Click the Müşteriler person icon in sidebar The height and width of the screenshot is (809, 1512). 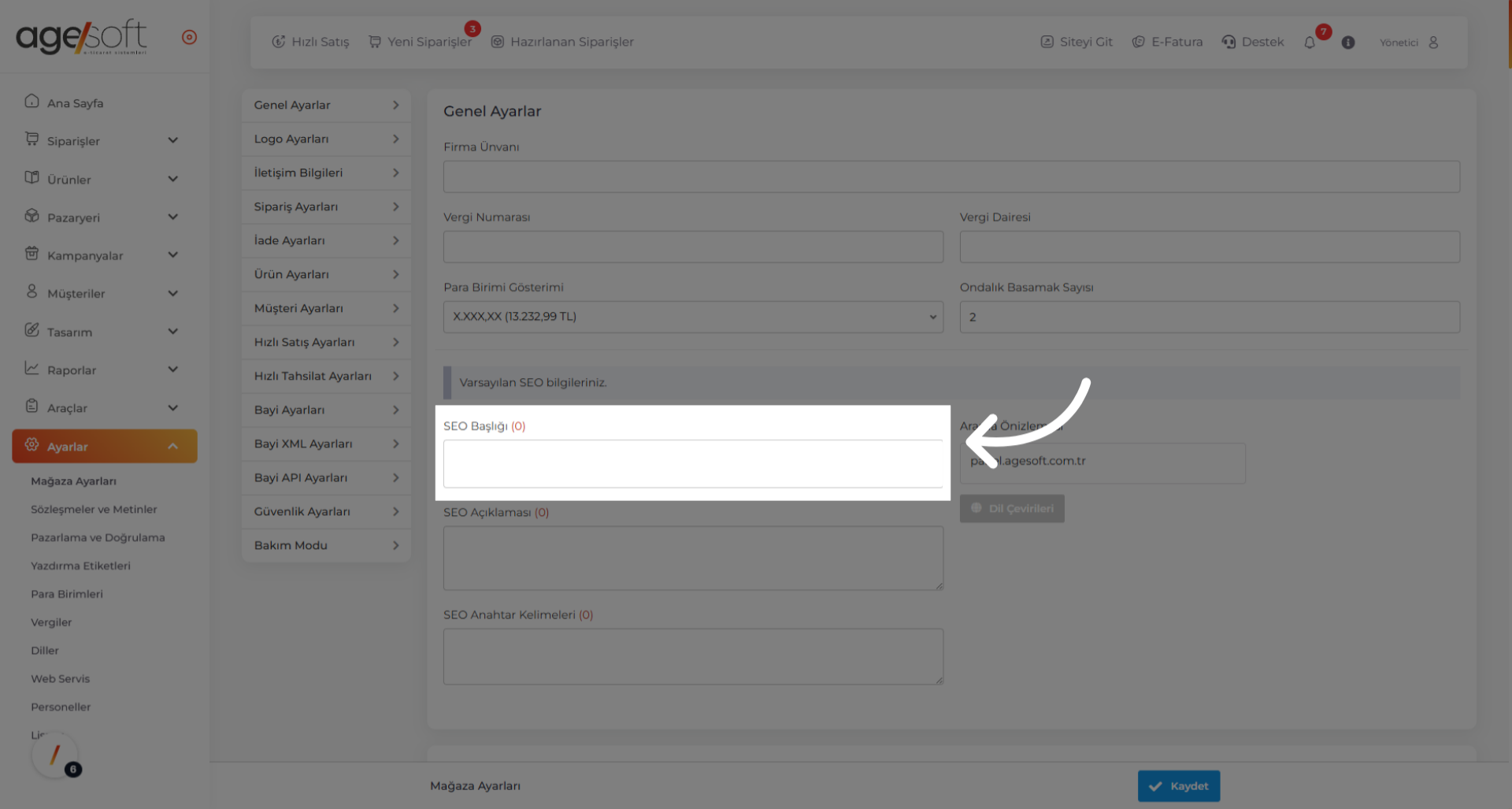[x=31, y=291]
